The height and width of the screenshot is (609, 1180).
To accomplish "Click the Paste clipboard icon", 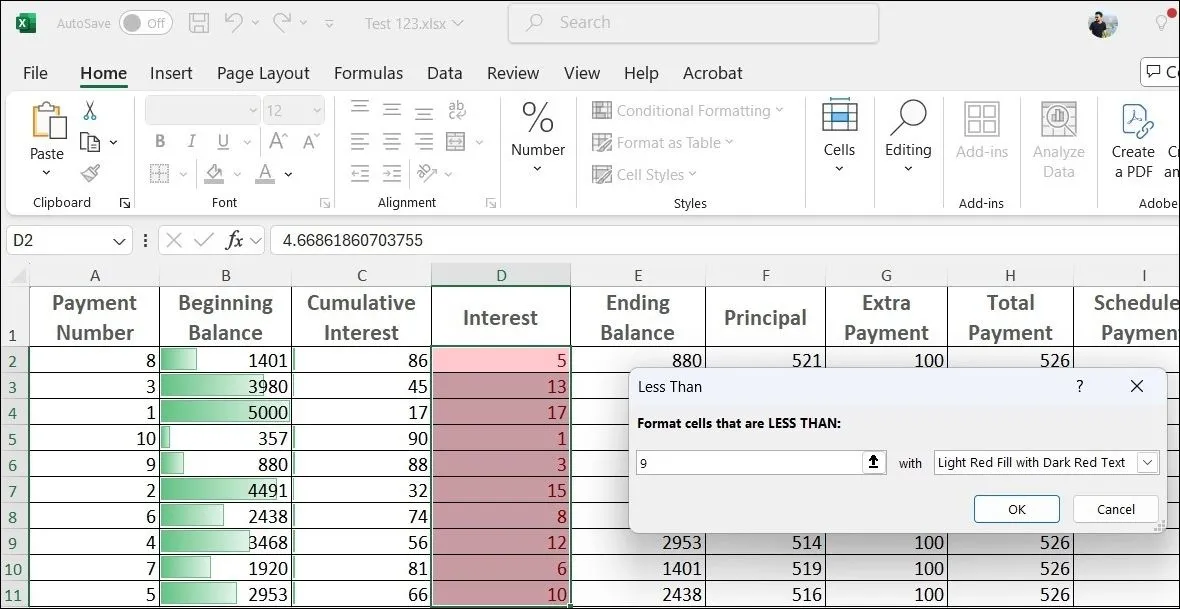I will coord(47,120).
